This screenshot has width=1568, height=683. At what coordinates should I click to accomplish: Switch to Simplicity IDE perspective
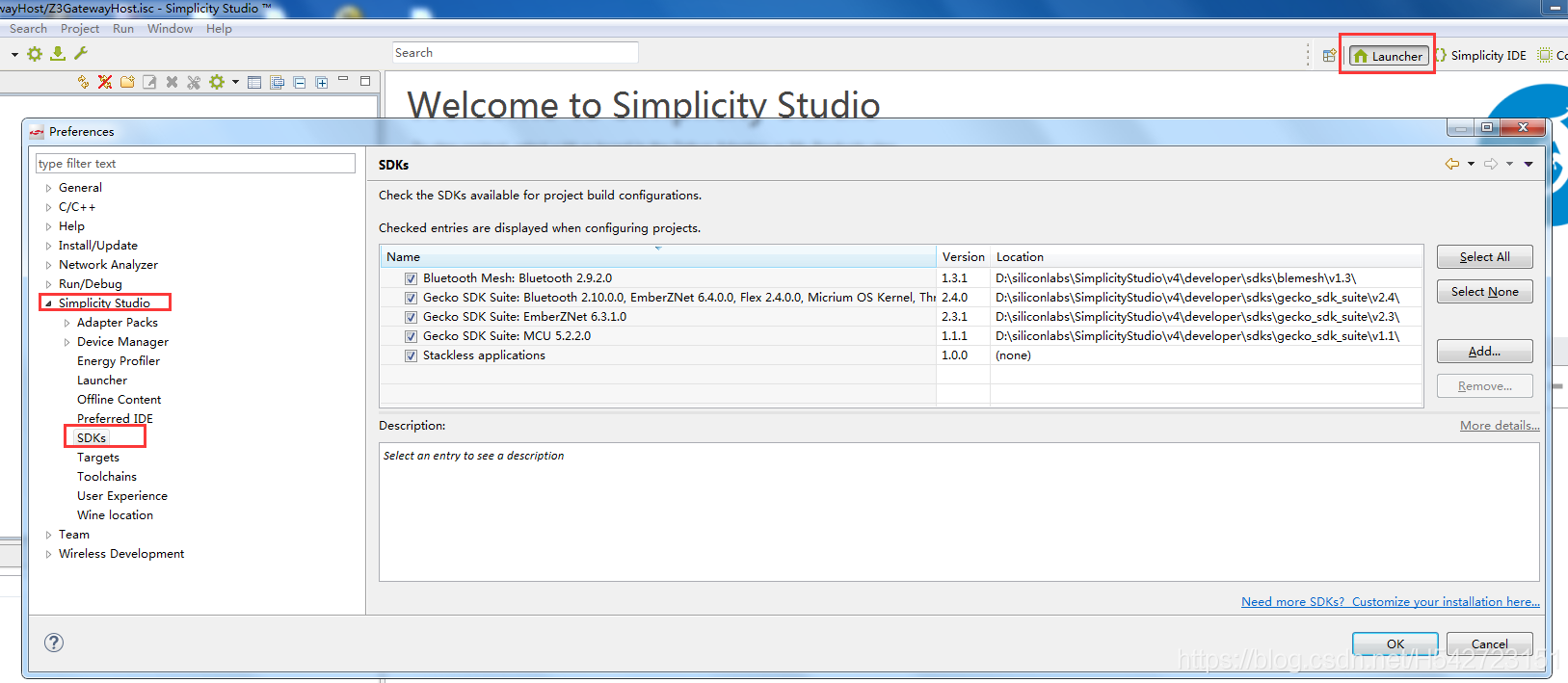(x=1480, y=56)
